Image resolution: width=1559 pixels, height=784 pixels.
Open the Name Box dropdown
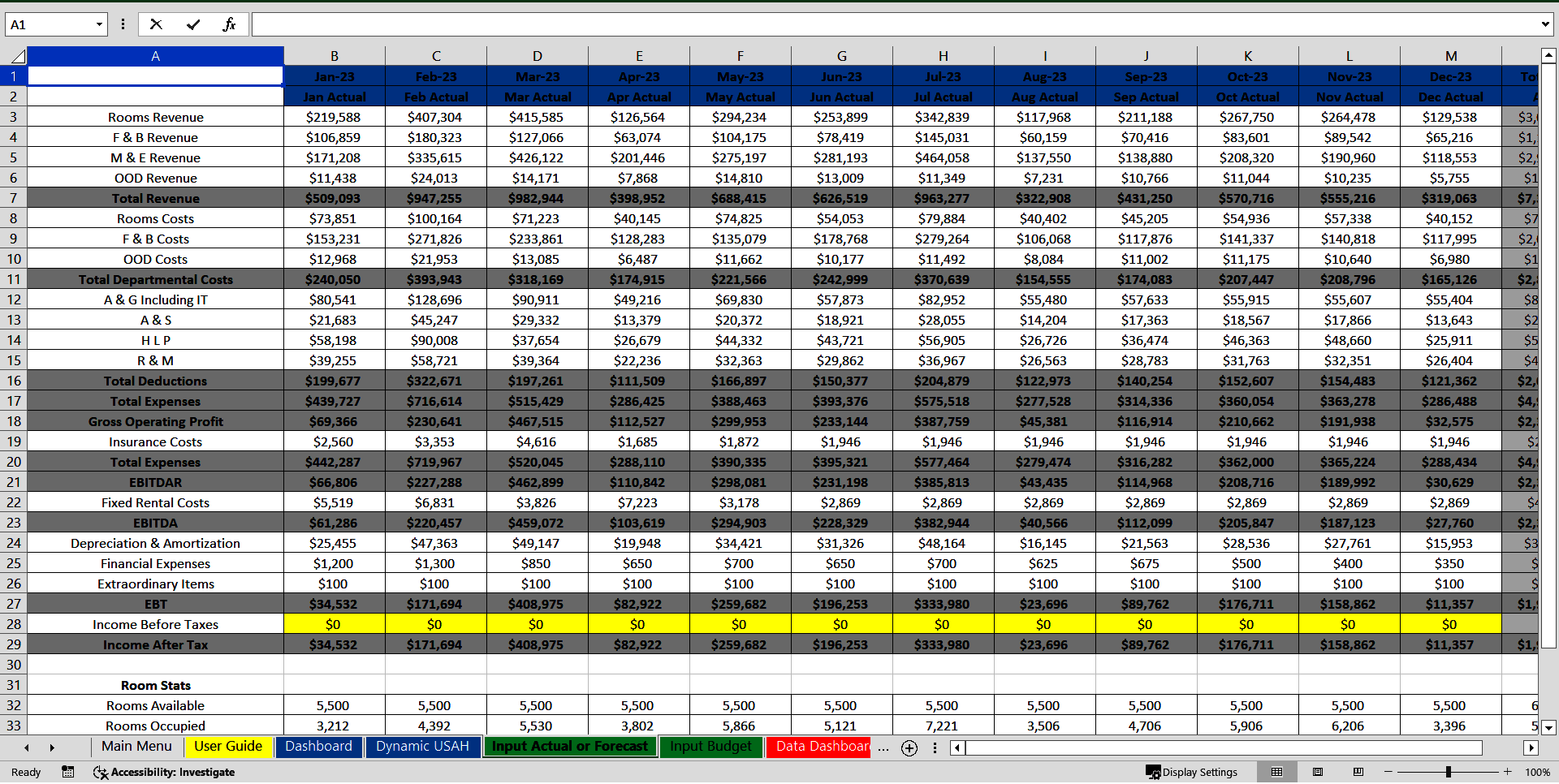pos(99,24)
